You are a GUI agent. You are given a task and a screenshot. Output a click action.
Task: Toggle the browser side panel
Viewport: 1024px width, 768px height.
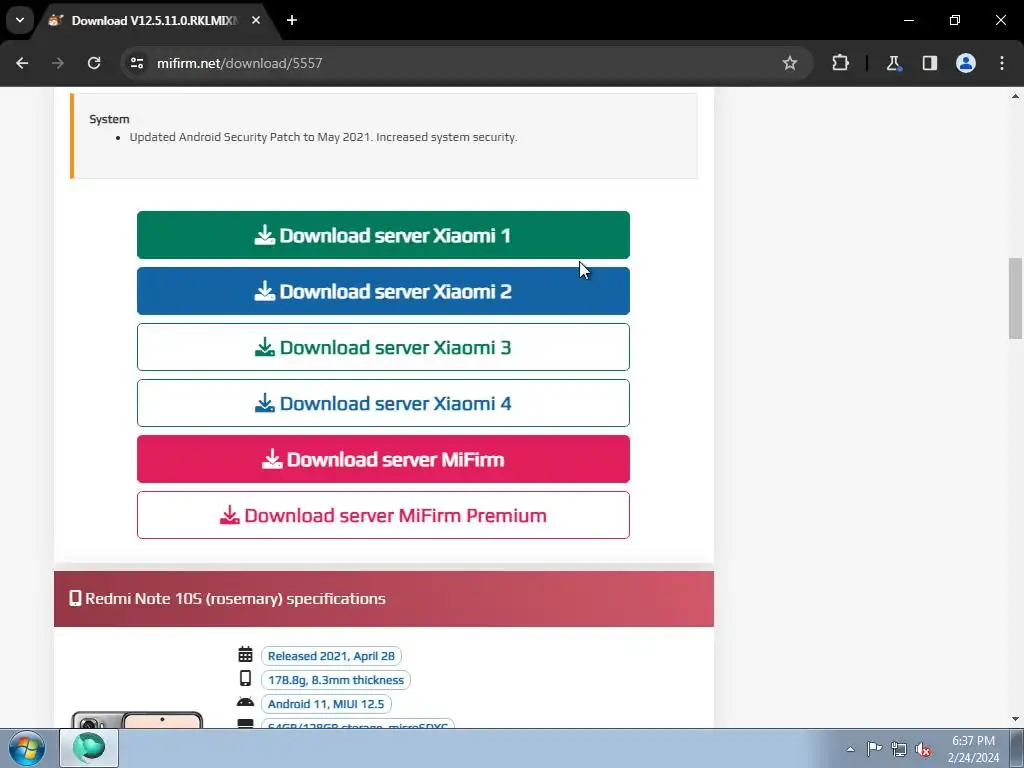tap(929, 63)
